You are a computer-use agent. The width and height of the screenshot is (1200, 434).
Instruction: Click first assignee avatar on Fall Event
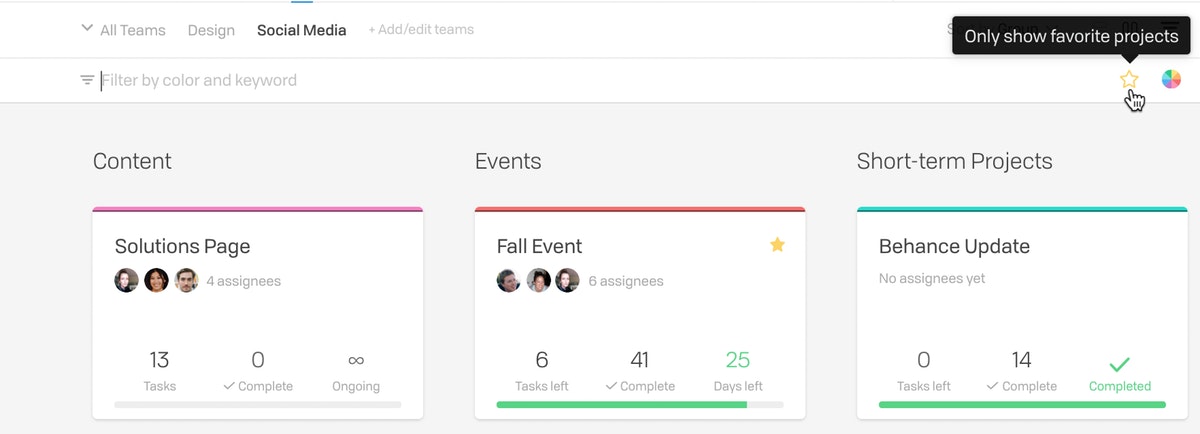tap(508, 281)
